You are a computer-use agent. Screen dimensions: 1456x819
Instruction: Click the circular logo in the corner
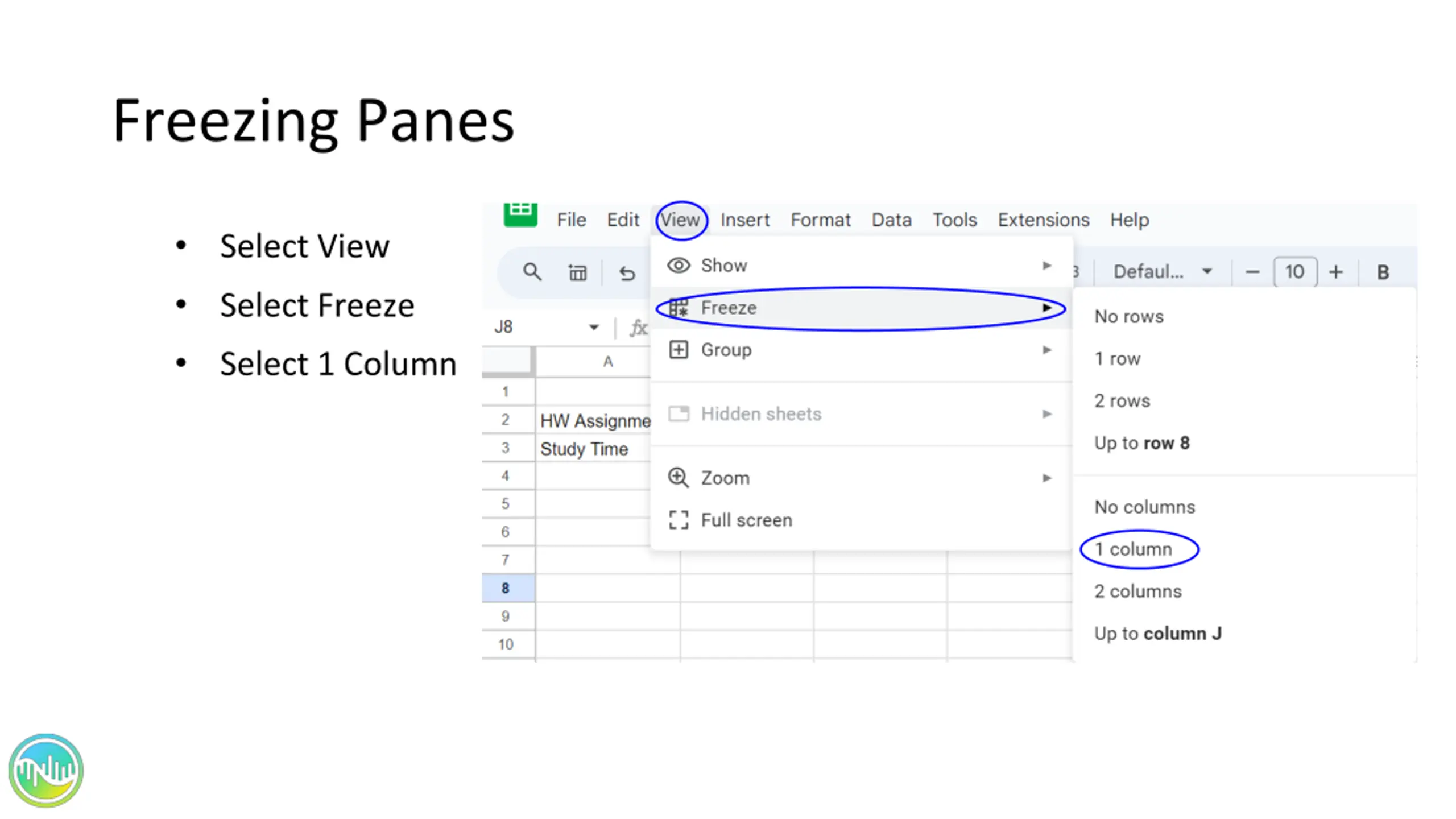tap(46, 771)
